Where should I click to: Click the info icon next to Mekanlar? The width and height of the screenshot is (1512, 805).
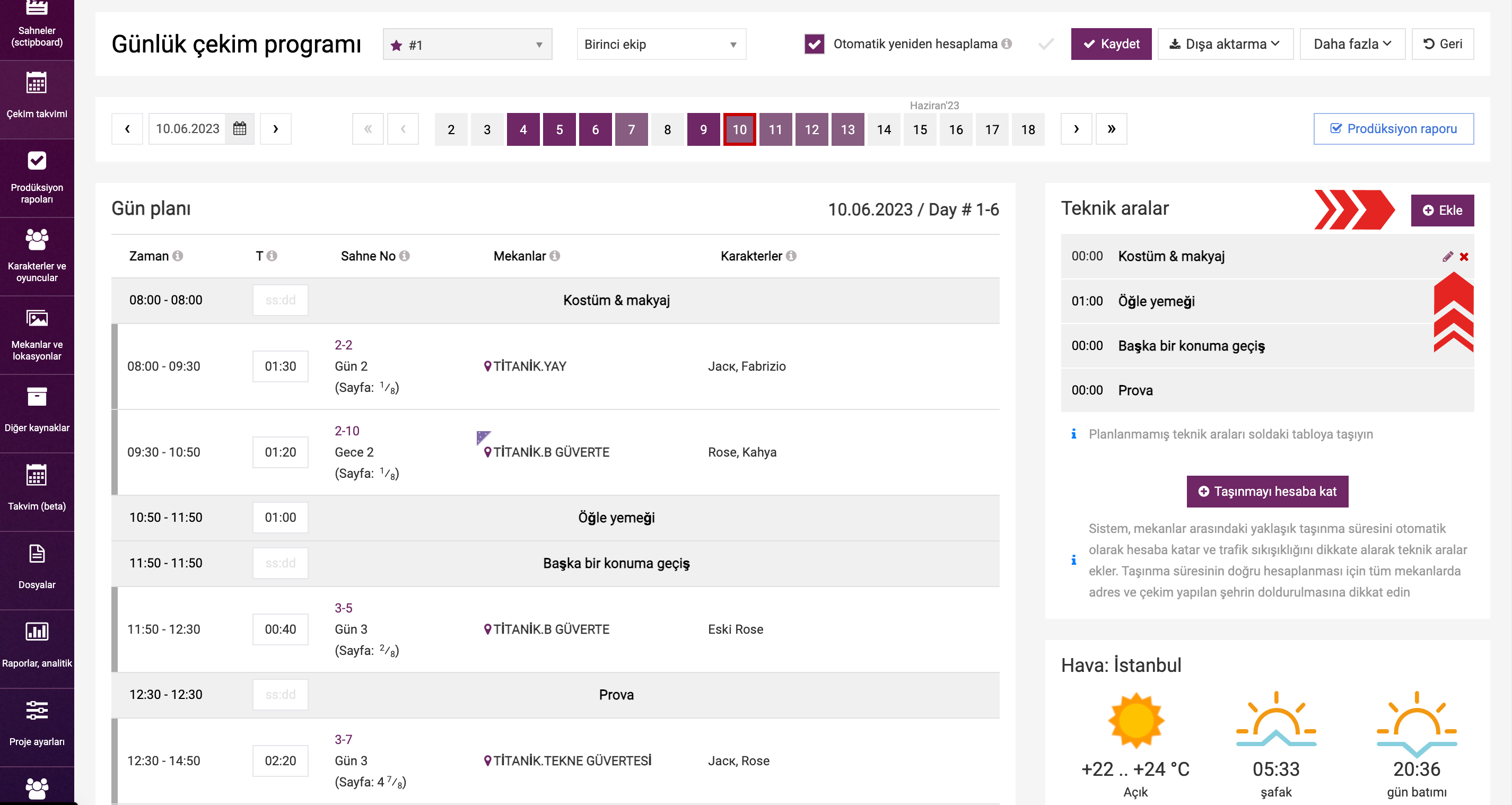point(555,256)
